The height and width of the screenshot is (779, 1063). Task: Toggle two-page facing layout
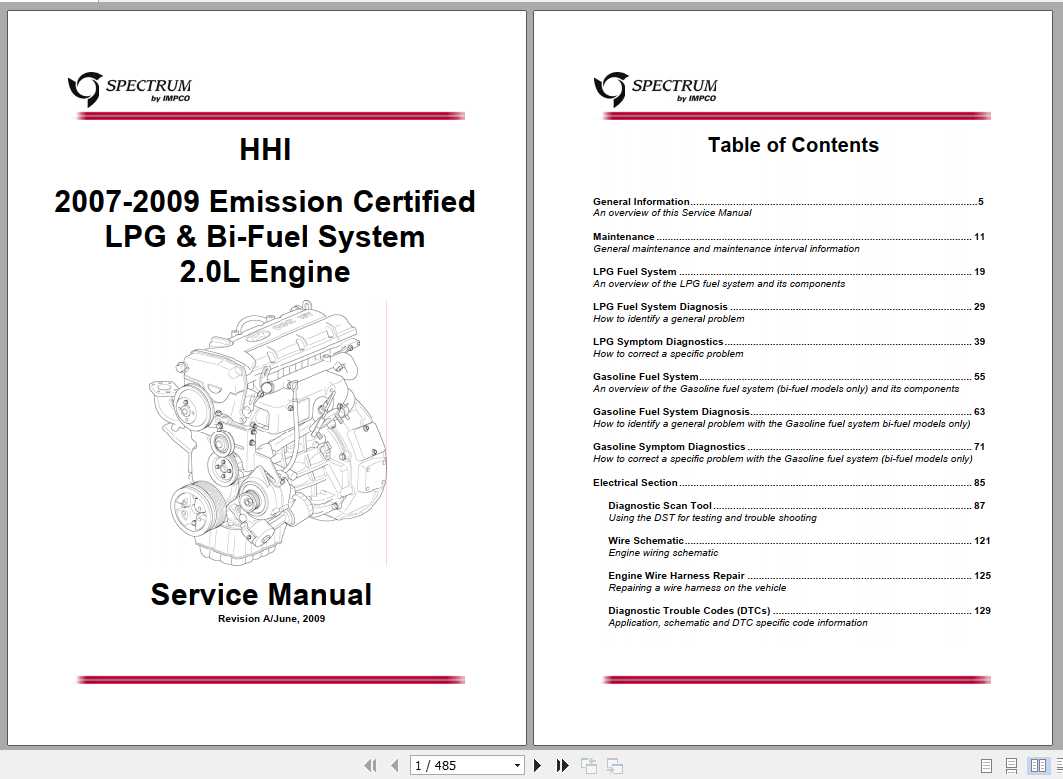pos(1038,765)
